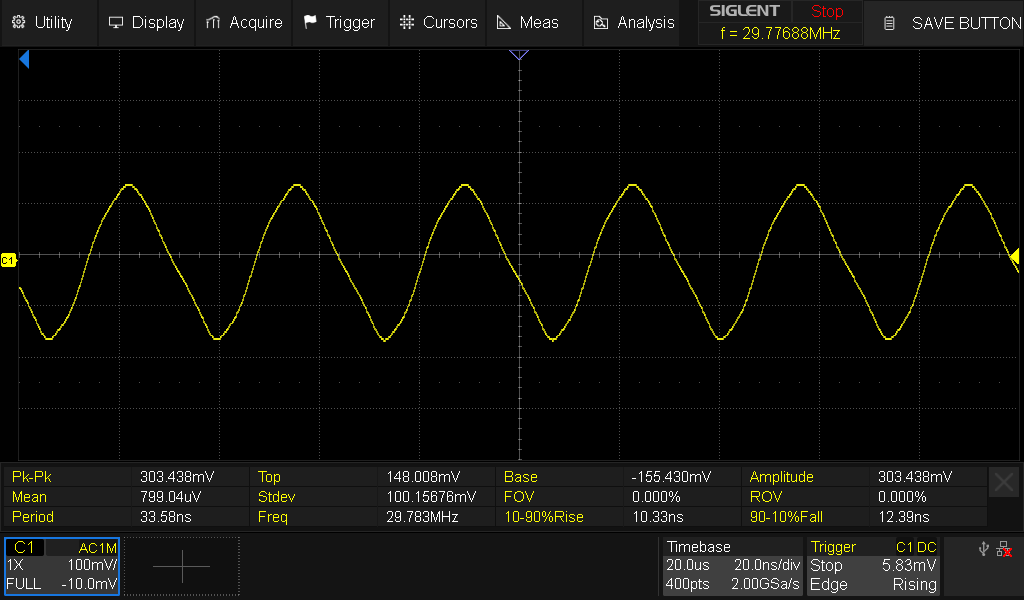
Task: Open the Analysis menu
Action: tap(633, 22)
